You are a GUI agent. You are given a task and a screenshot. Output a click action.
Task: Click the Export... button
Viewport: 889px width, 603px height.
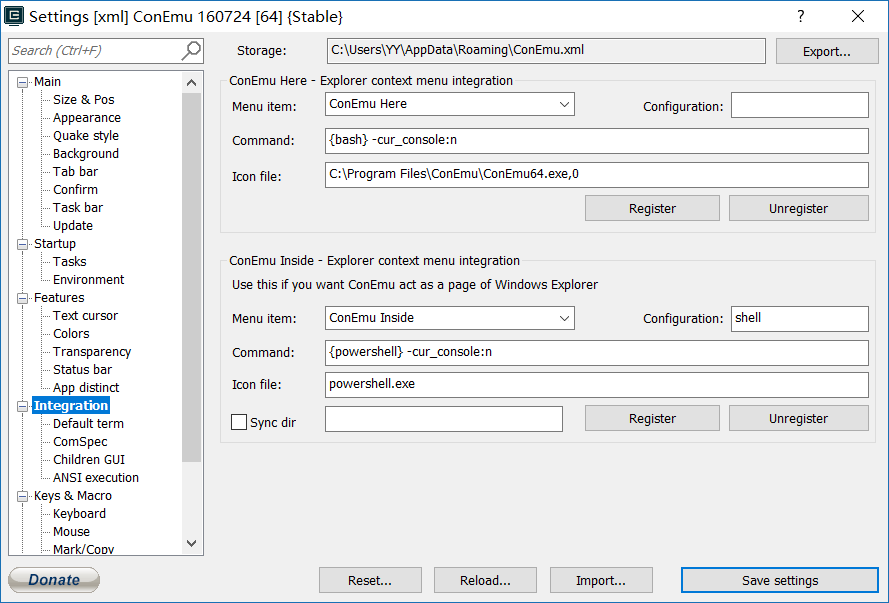coord(827,52)
